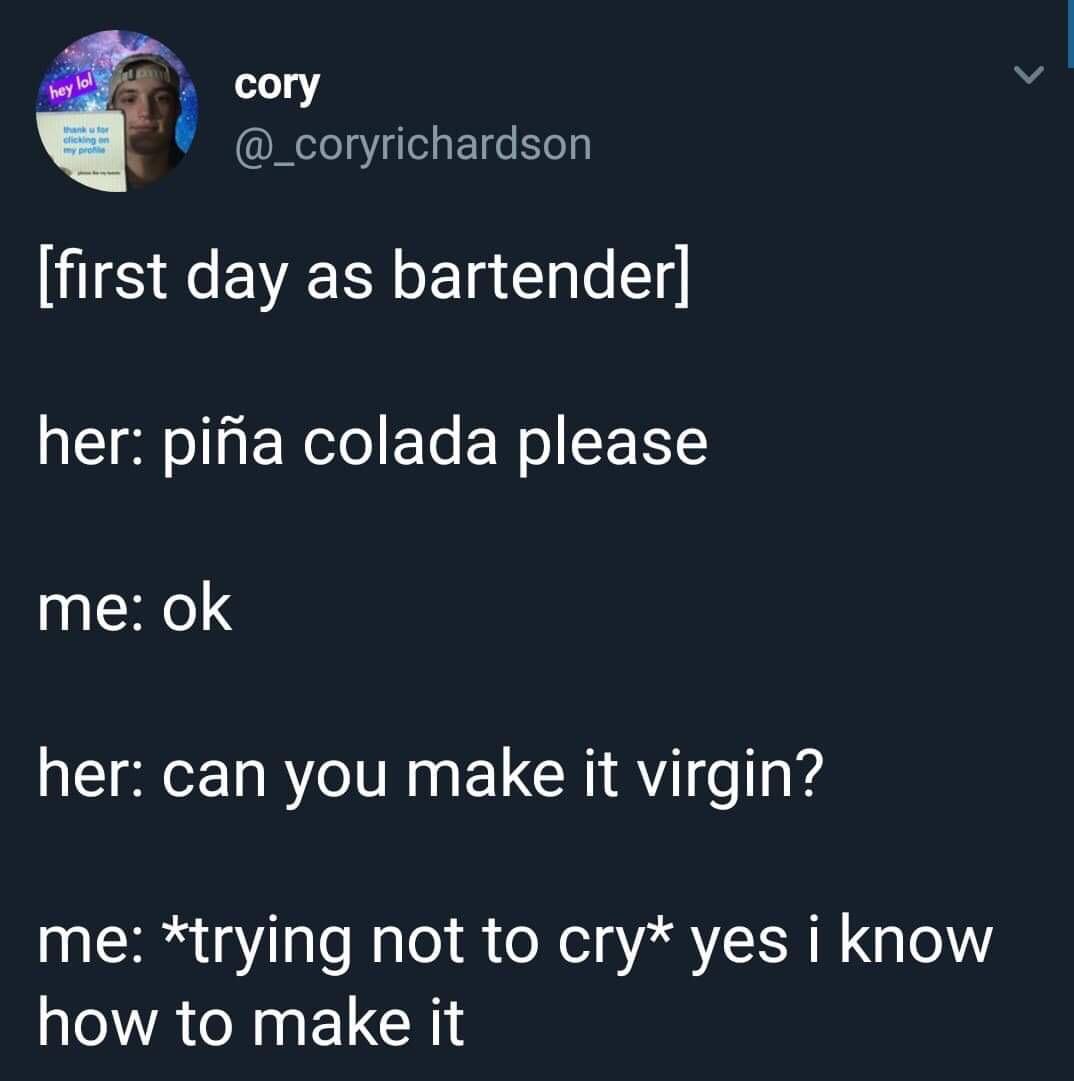Click the "me: ok" line
This screenshot has width=1074, height=1081.
(135, 609)
